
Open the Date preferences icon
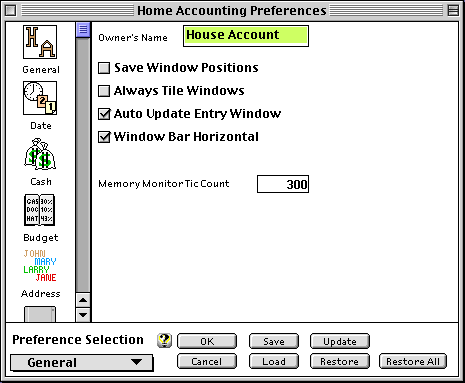coord(40,98)
